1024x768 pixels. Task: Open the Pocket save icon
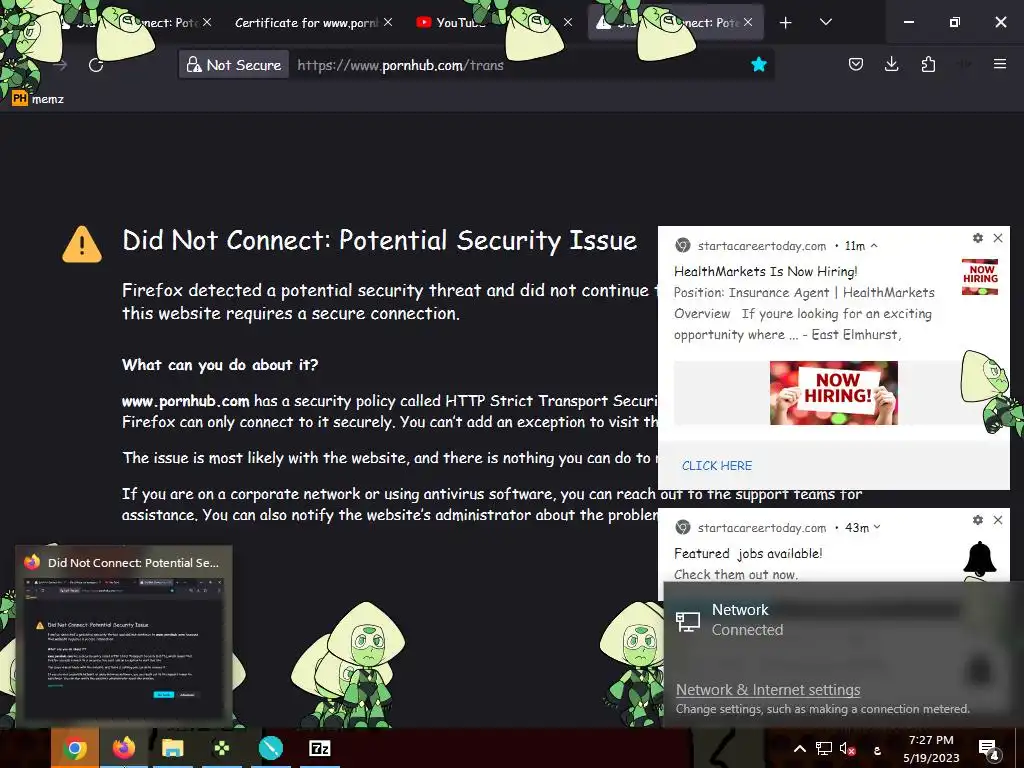(x=856, y=64)
